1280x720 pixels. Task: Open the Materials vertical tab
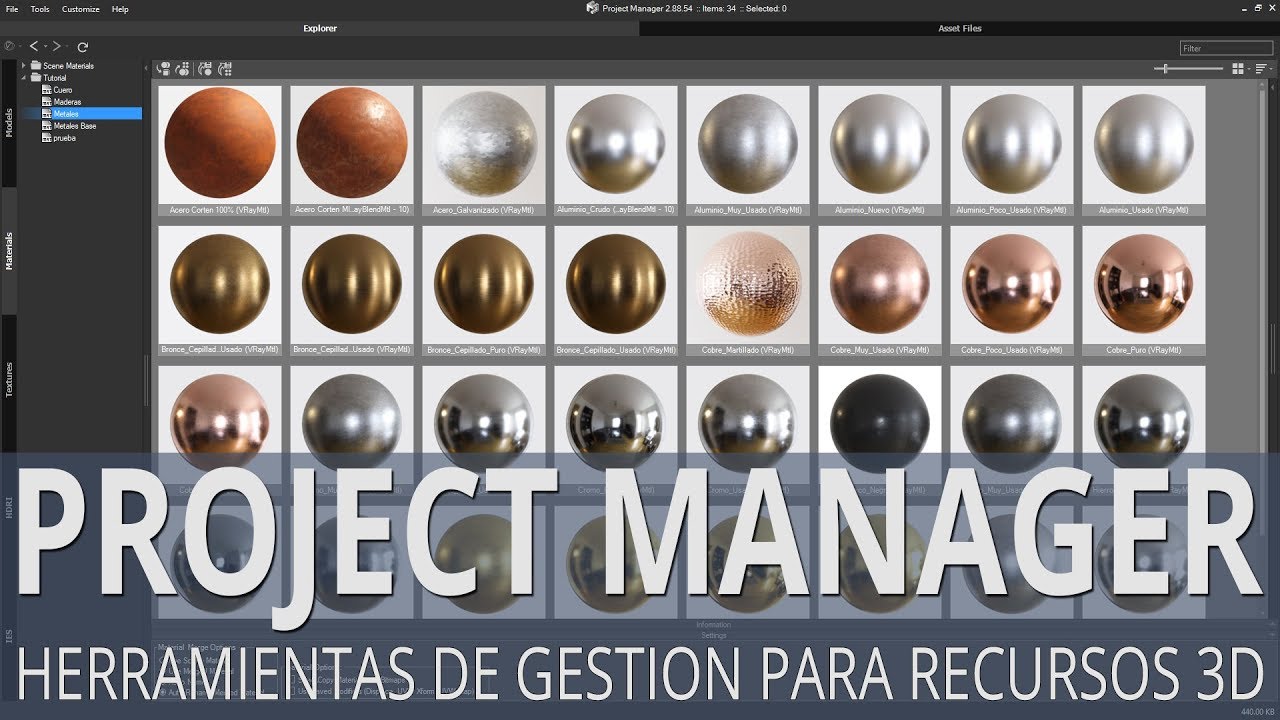pos(9,251)
